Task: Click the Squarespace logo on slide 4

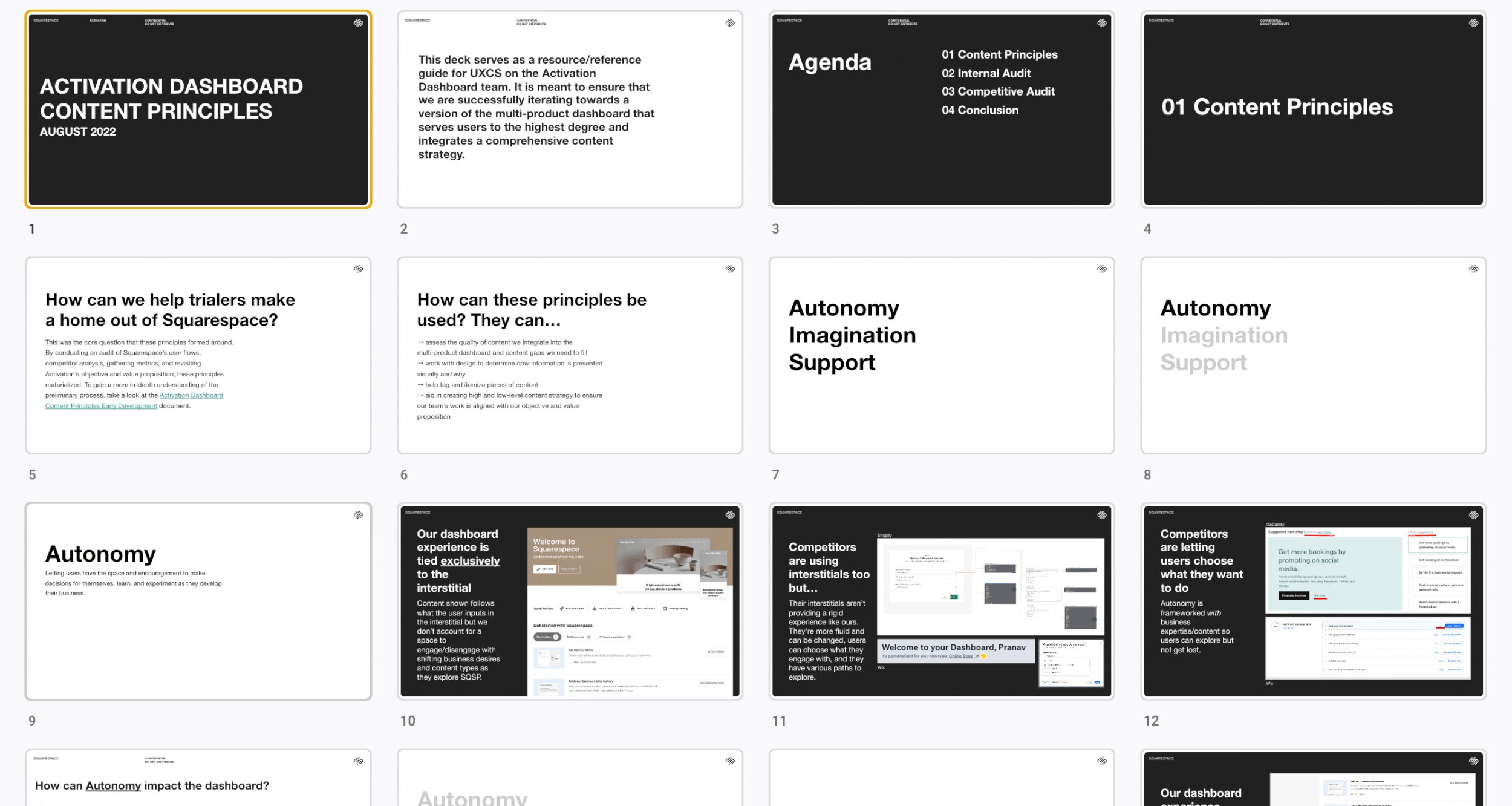Action: click(x=1474, y=23)
